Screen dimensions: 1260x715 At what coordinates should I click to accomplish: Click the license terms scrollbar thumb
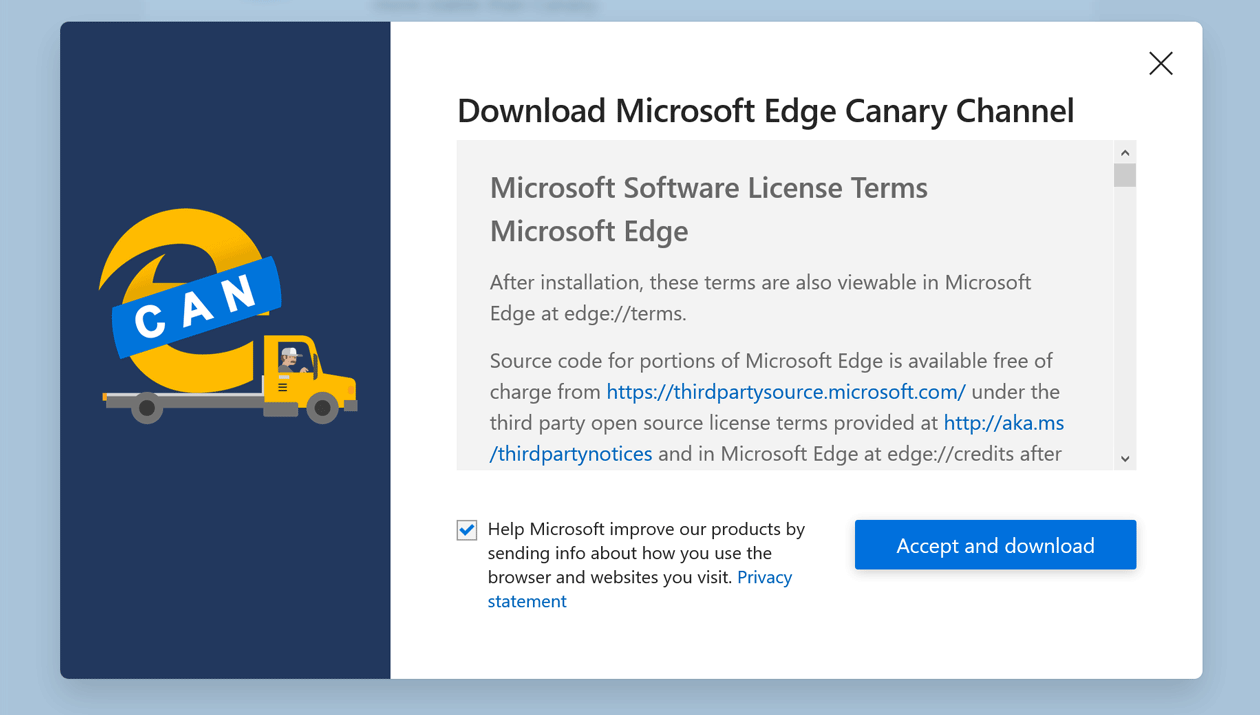coord(1125,175)
